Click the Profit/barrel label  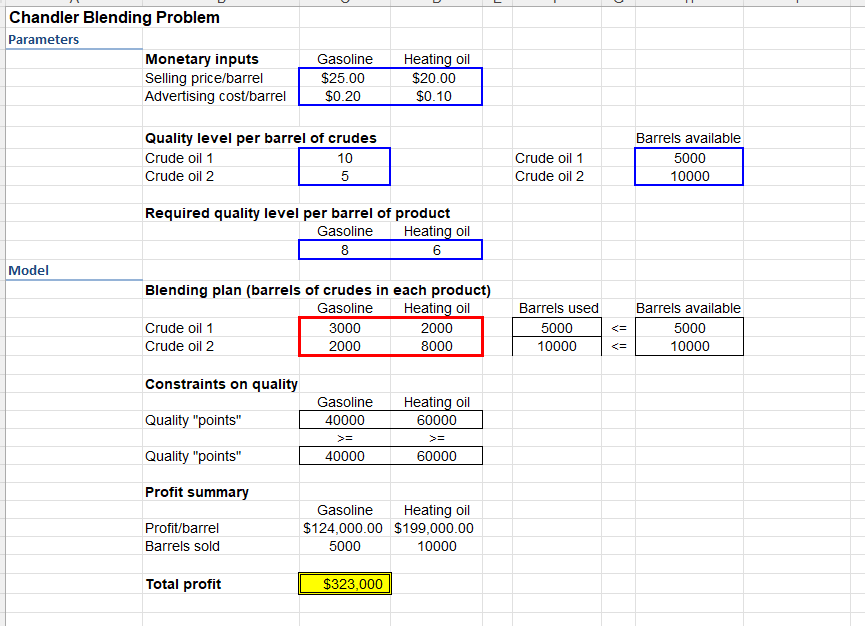point(181,528)
